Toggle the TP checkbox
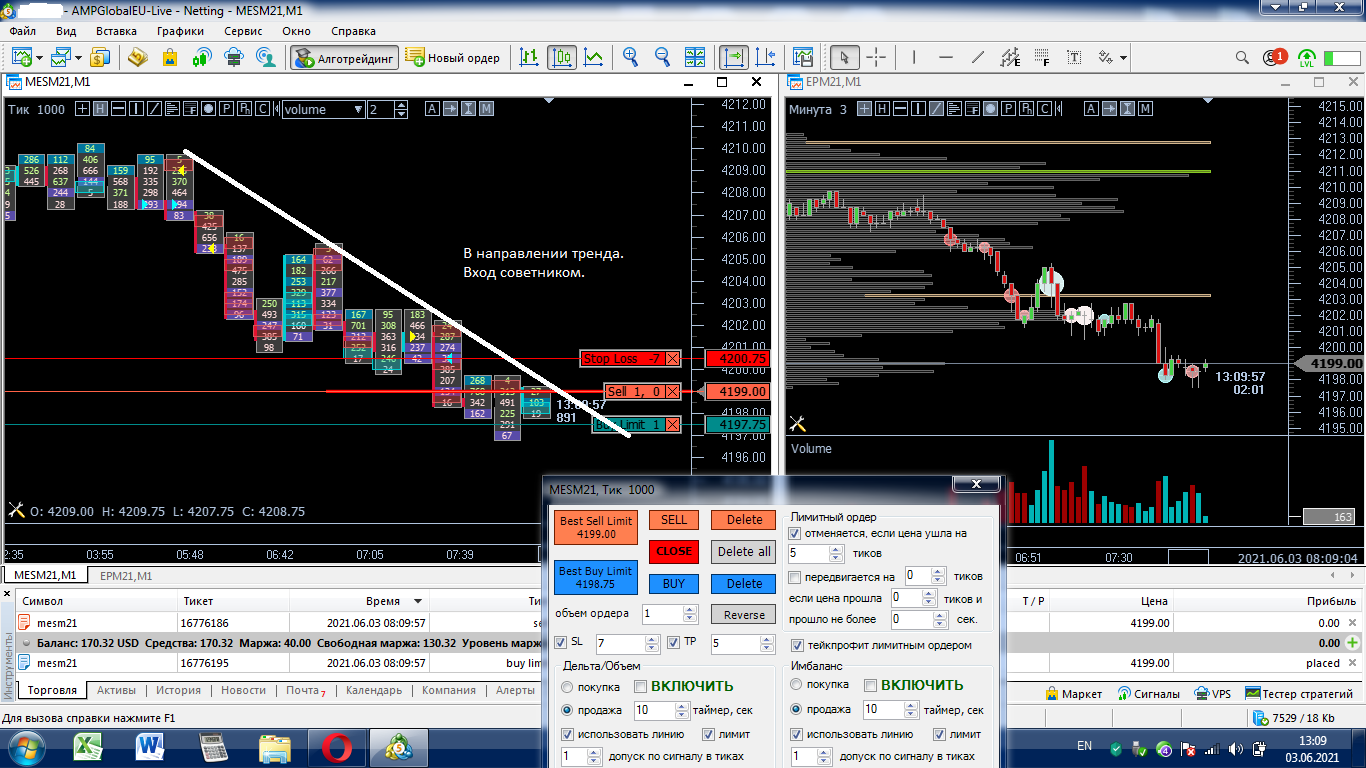The height and width of the screenshot is (768, 1366). (x=674, y=642)
